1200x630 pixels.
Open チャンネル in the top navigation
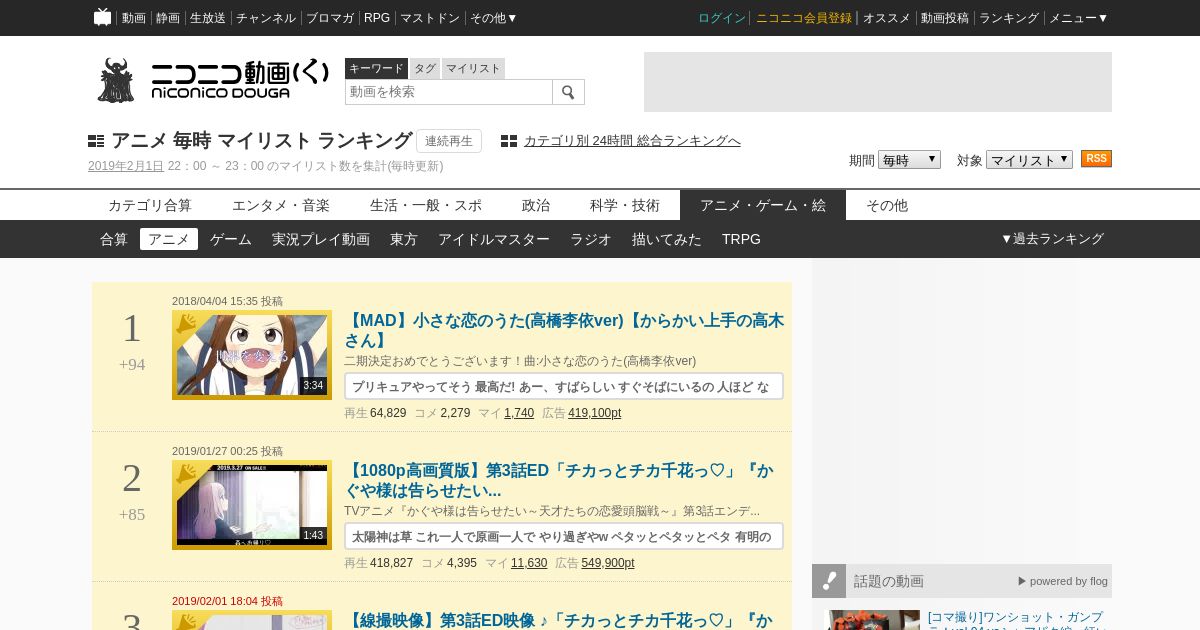pyautogui.click(x=266, y=18)
